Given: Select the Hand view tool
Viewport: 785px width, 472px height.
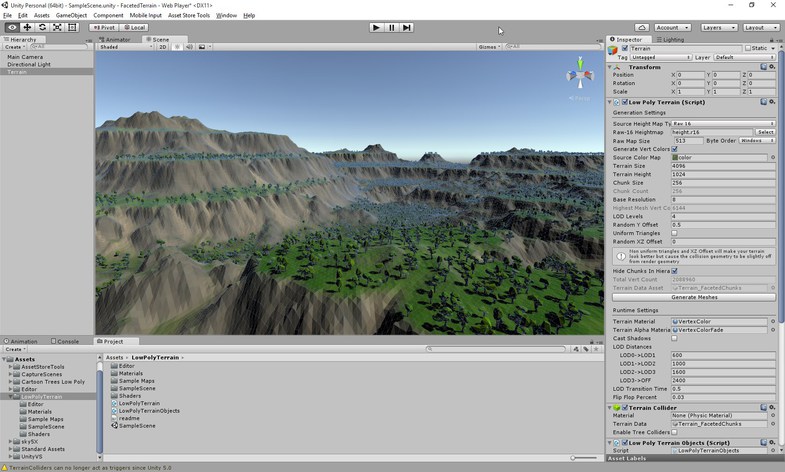Looking at the screenshot, I should click(x=12, y=28).
